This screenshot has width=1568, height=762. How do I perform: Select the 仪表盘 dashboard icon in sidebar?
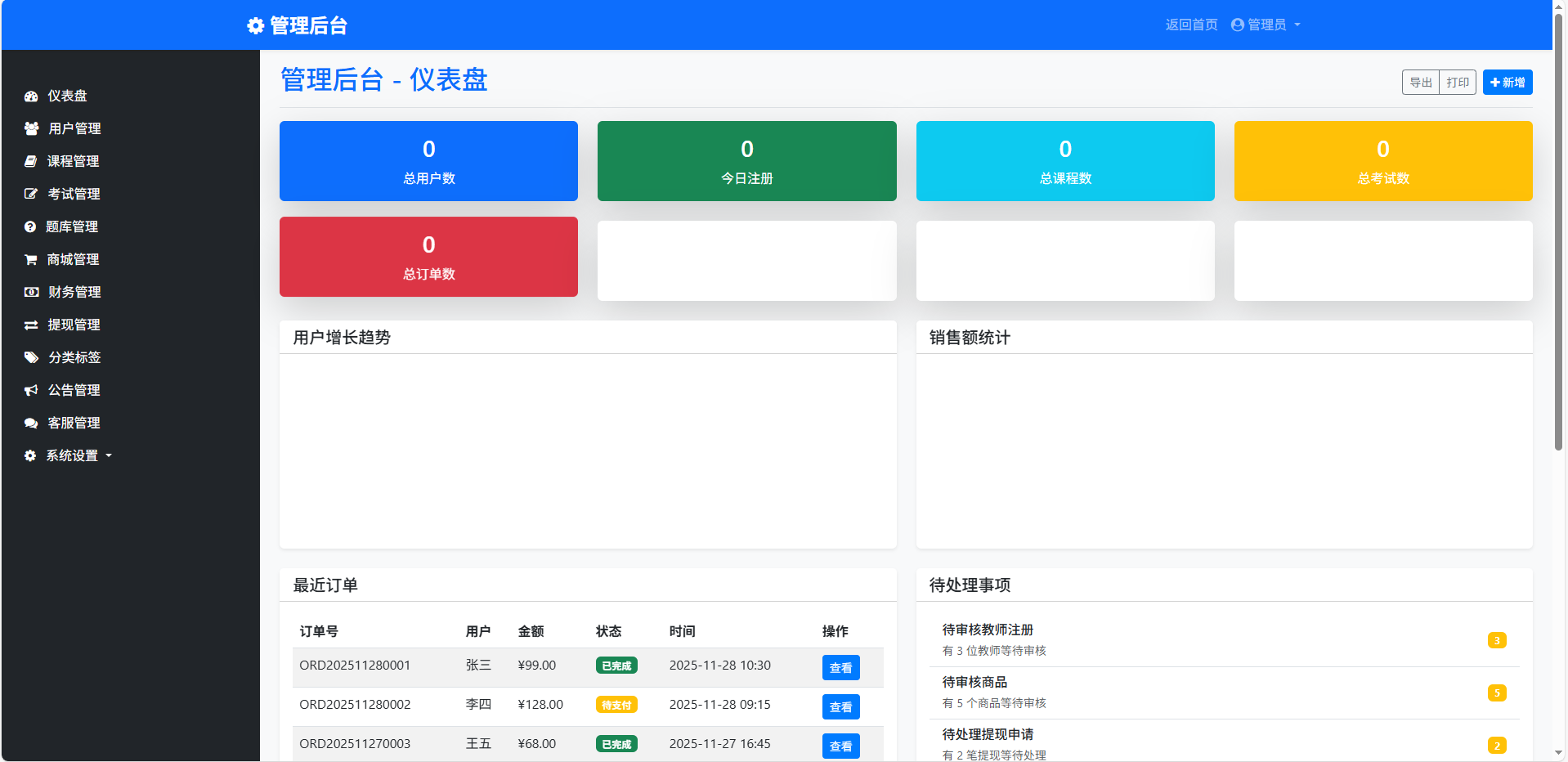pos(30,96)
